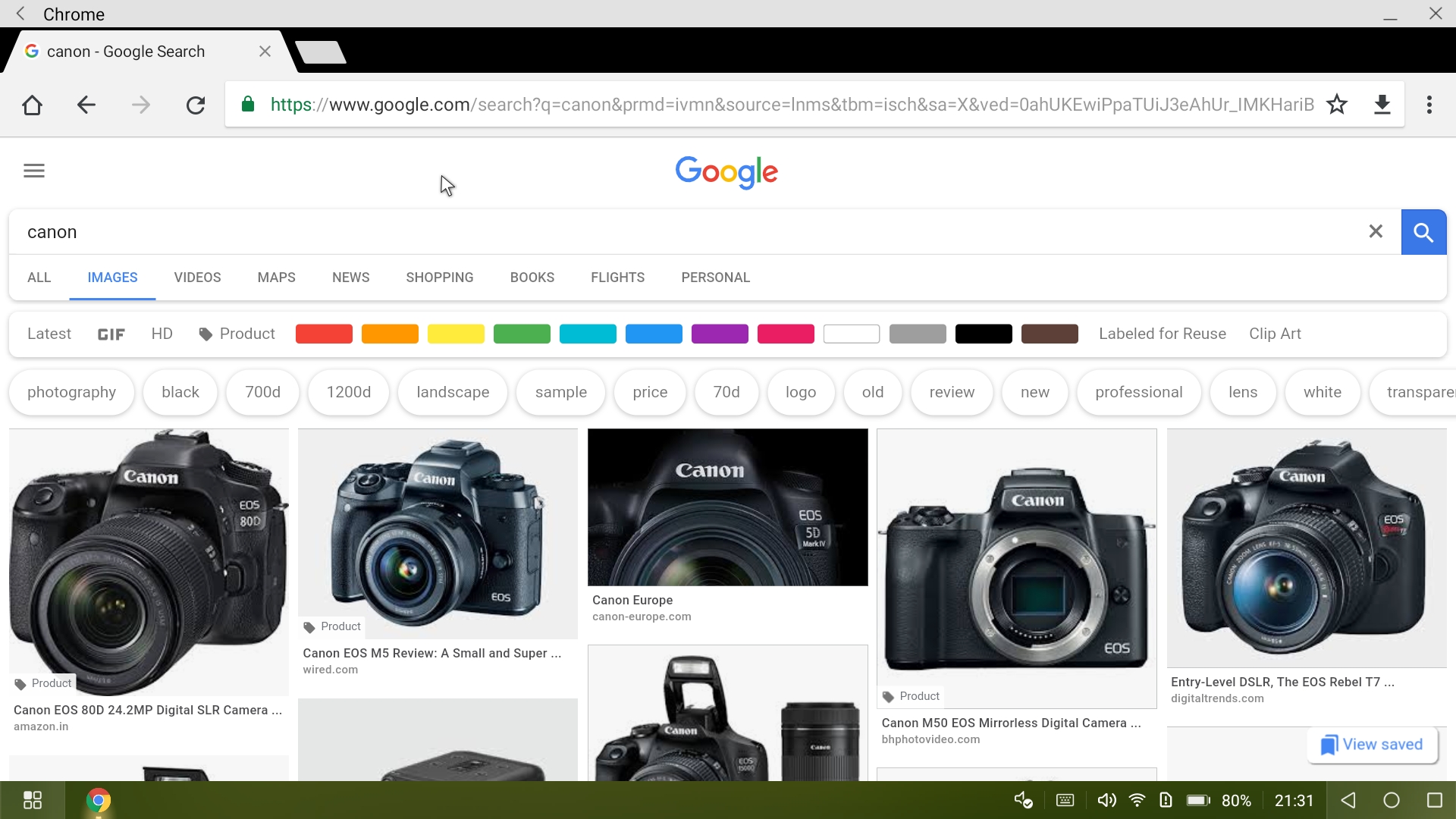Click the browser forward arrow
Viewport: 1456px width, 819px height.
[x=141, y=105]
